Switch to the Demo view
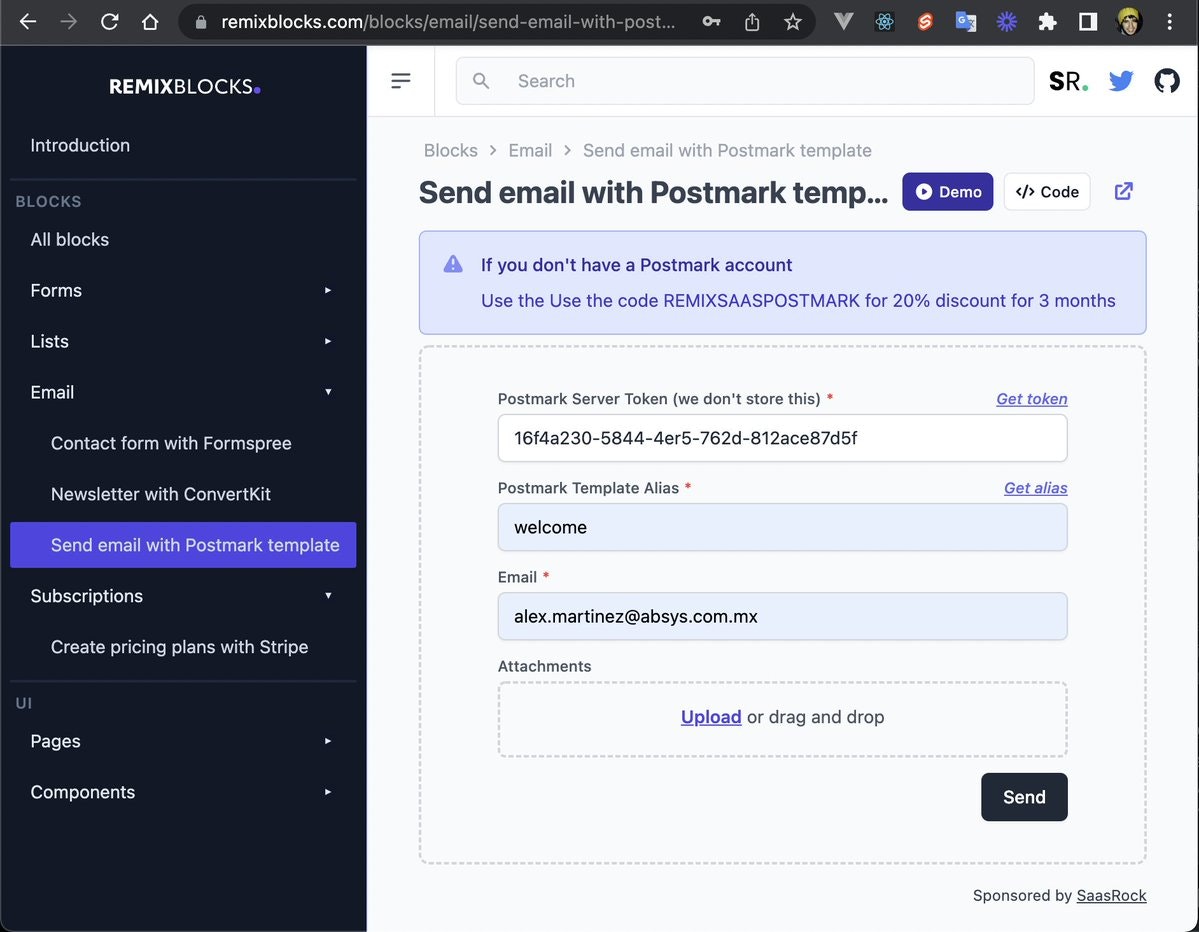The height and width of the screenshot is (932, 1199). pyautogui.click(x=947, y=192)
